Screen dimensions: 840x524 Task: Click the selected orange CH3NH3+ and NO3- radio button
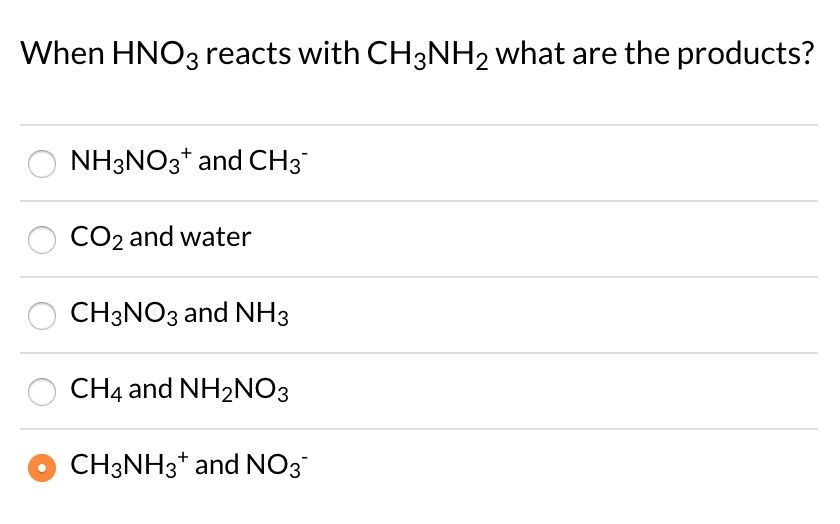[x=42, y=467]
